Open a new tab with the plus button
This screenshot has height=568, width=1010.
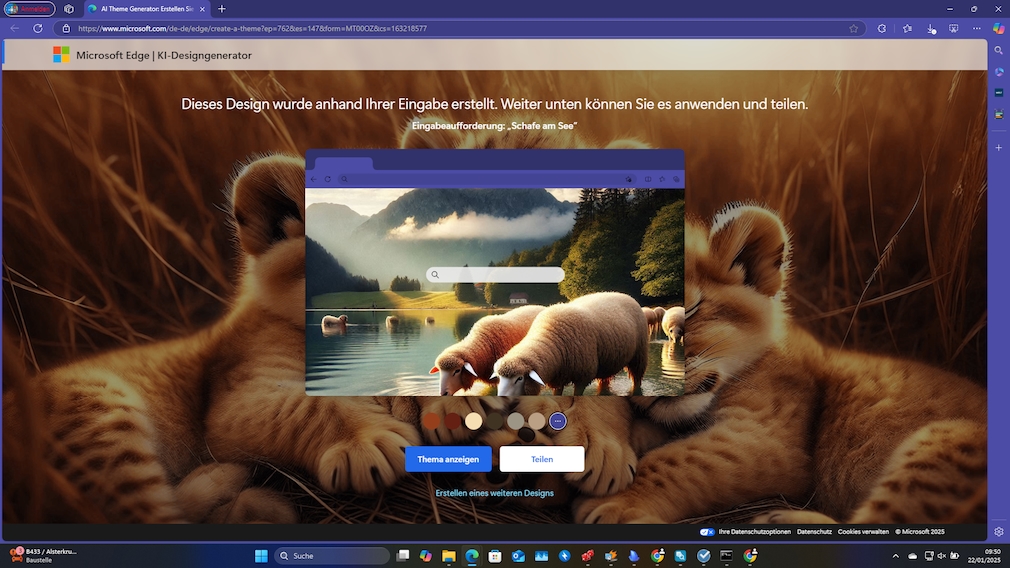pyautogui.click(x=222, y=9)
